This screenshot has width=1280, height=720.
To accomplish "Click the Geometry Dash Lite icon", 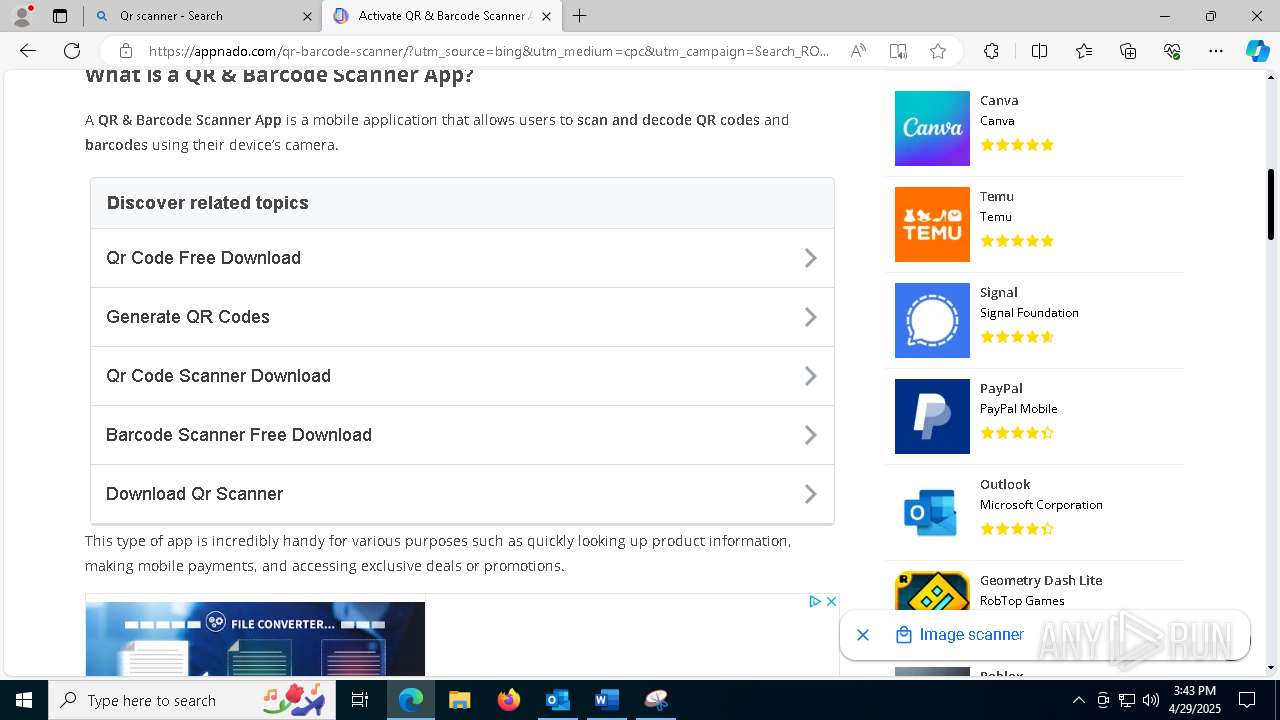I will [x=932, y=590].
